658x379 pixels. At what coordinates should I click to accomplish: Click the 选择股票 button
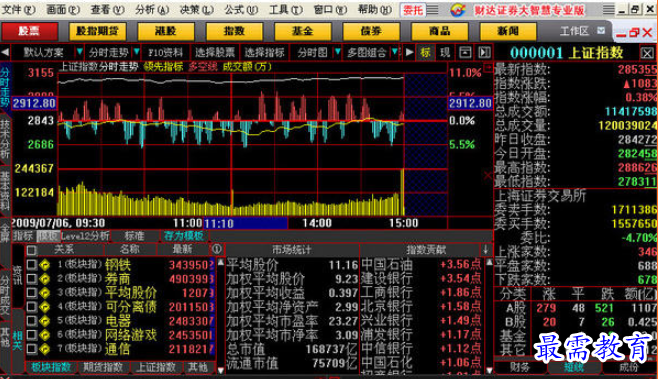pyautogui.click(x=215, y=52)
